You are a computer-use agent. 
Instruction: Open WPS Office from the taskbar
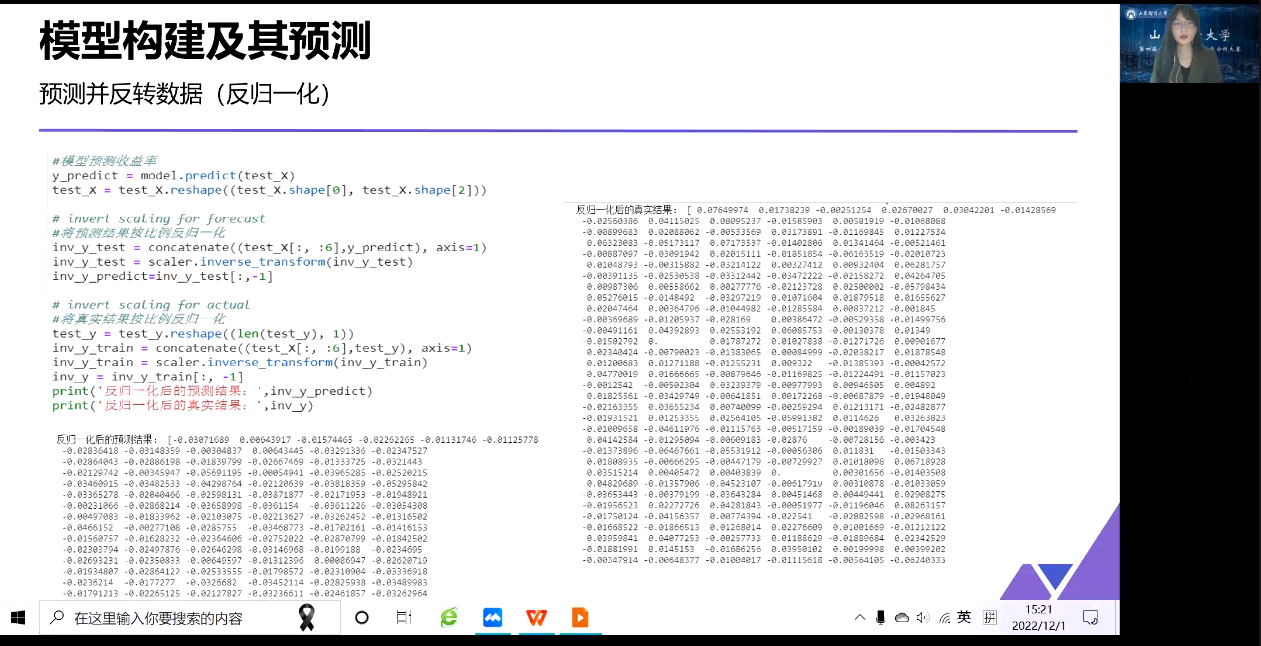pyautogui.click(x=536, y=618)
